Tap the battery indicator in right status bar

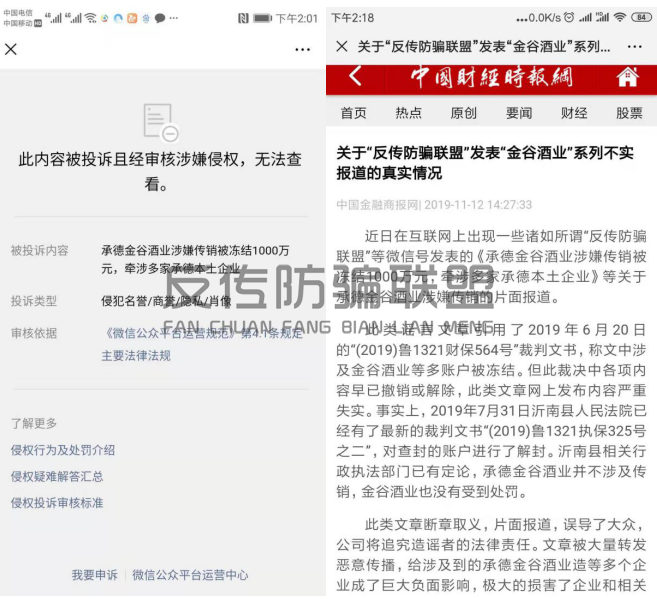pos(641,18)
